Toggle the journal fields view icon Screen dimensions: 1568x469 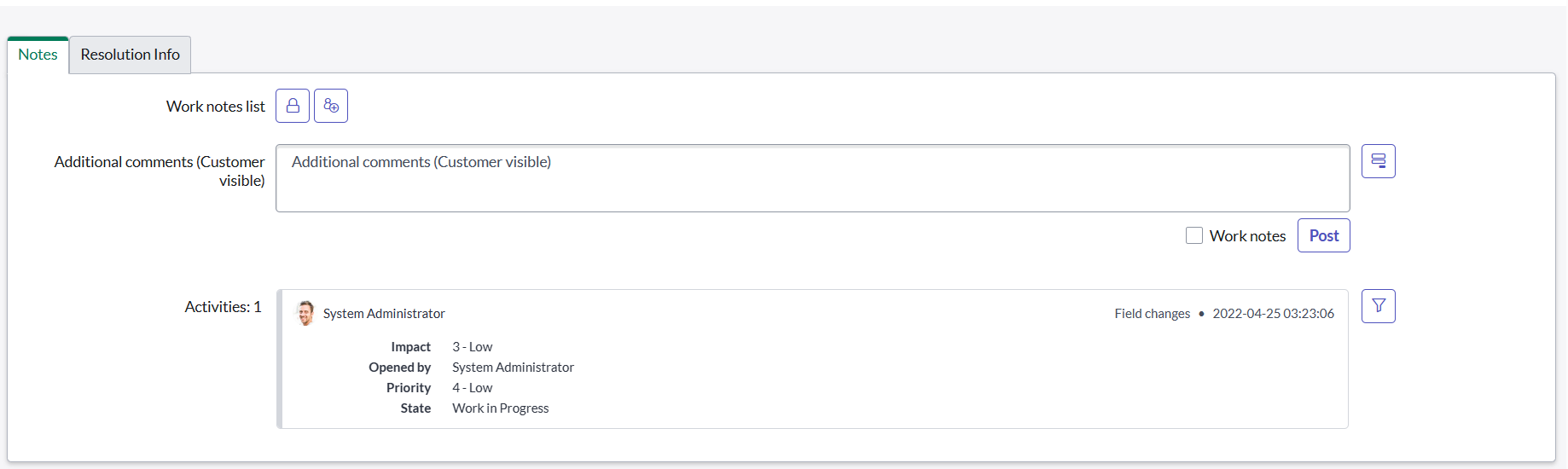[1378, 161]
